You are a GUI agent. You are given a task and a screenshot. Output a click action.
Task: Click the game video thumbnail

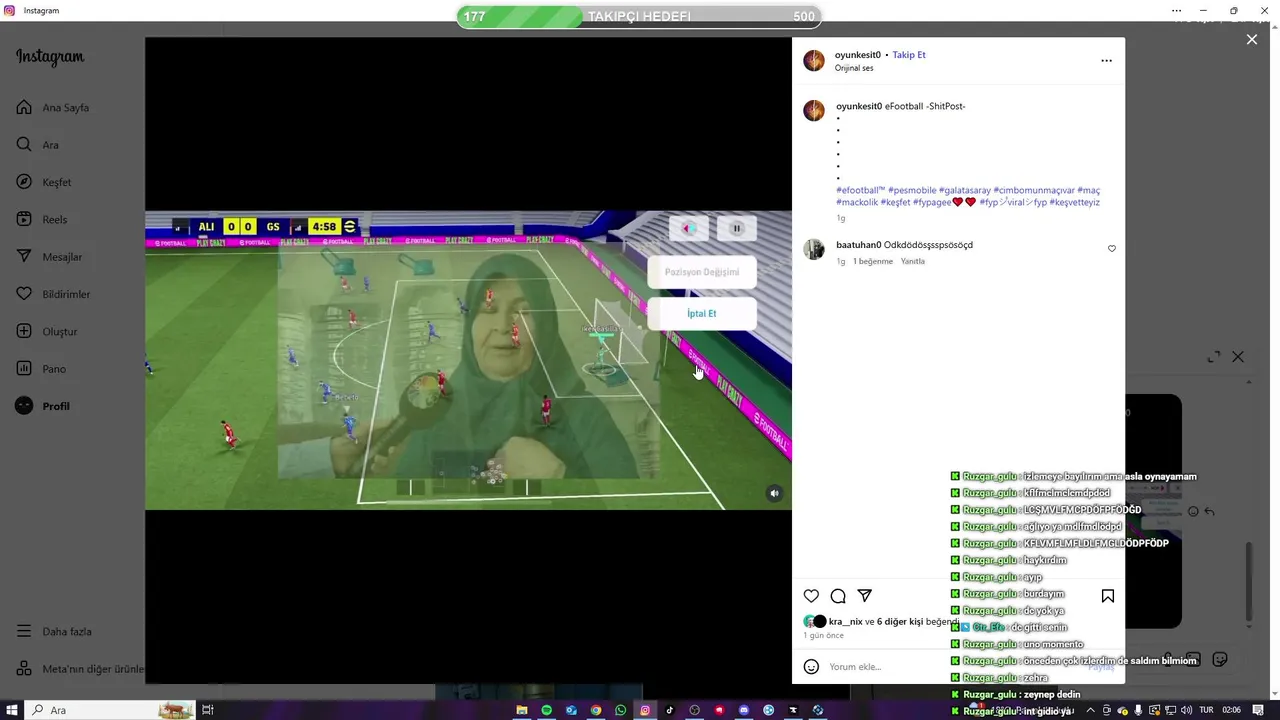(468, 360)
